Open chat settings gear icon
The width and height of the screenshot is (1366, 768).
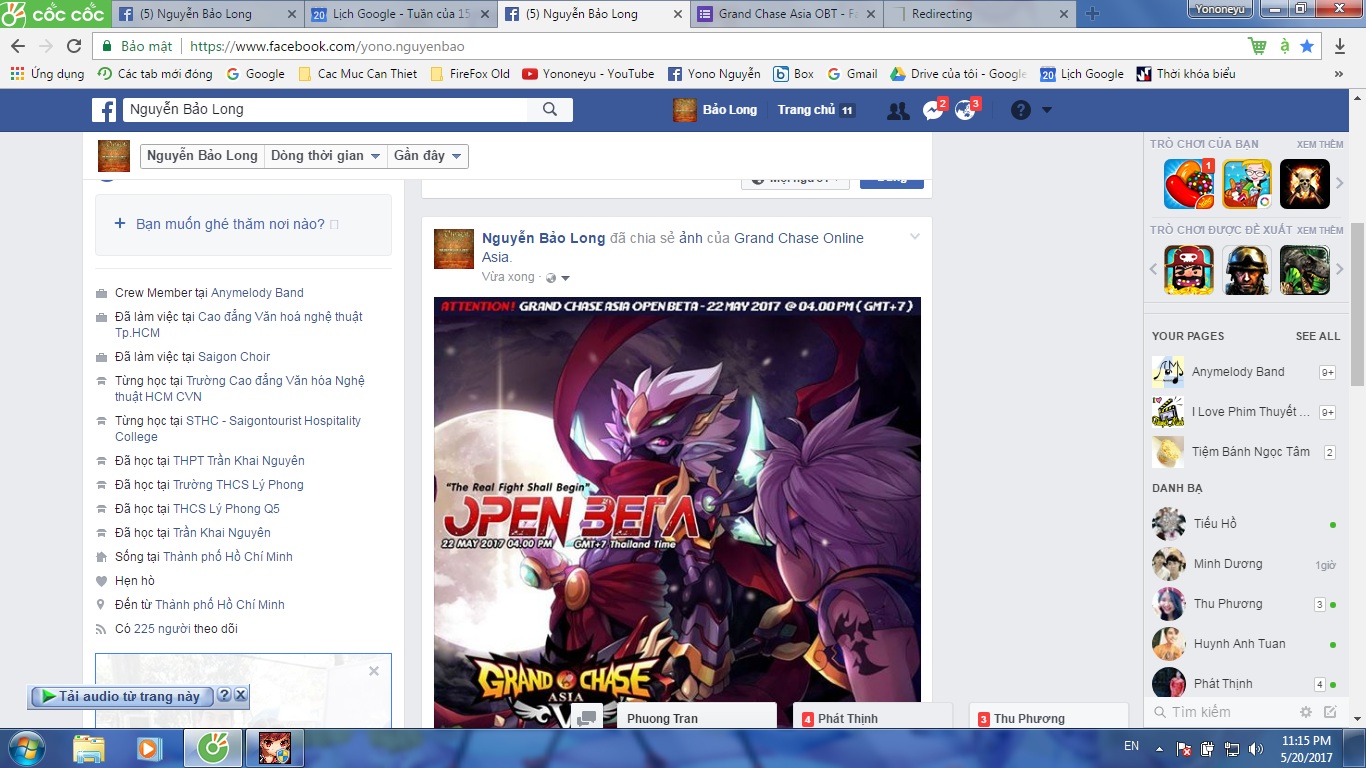point(1305,712)
